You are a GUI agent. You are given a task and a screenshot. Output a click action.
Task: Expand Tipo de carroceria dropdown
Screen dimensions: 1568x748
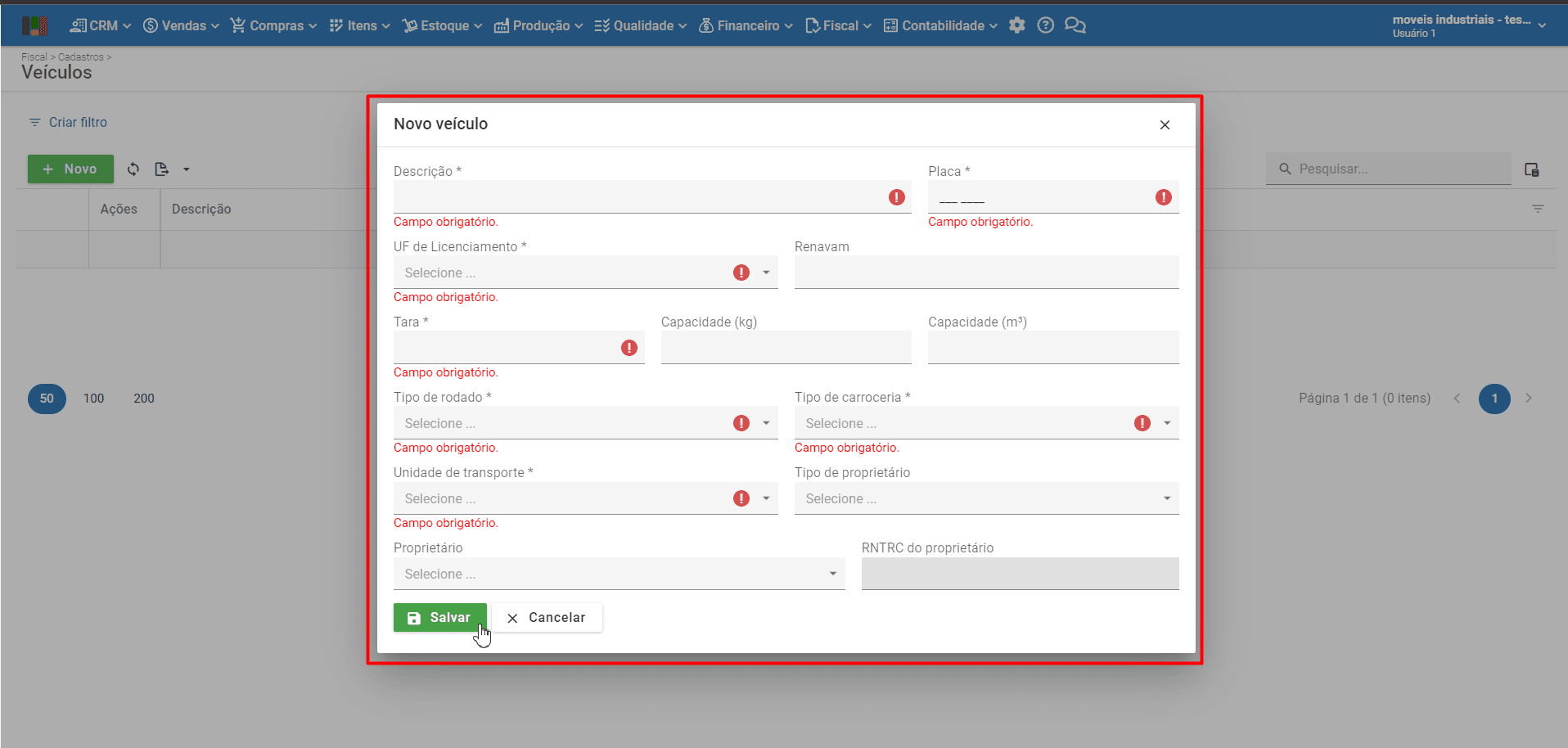coord(1167,423)
